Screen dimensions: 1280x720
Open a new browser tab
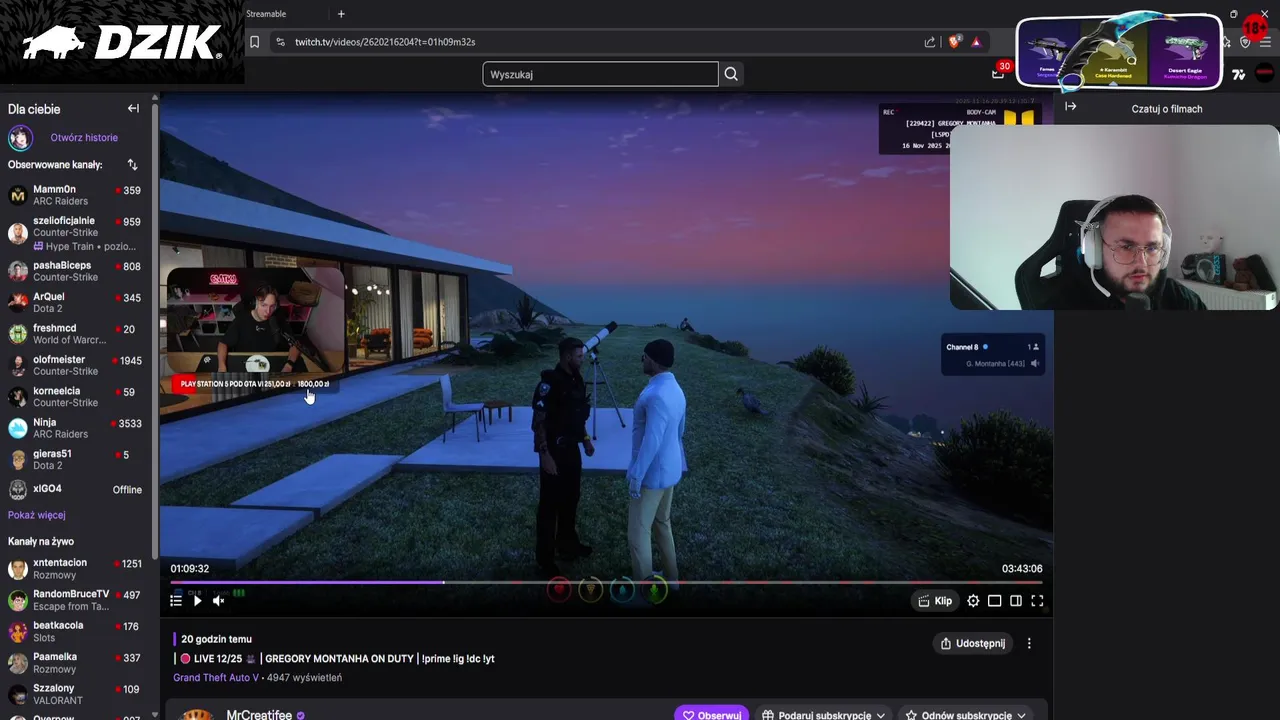coord(341,14)
